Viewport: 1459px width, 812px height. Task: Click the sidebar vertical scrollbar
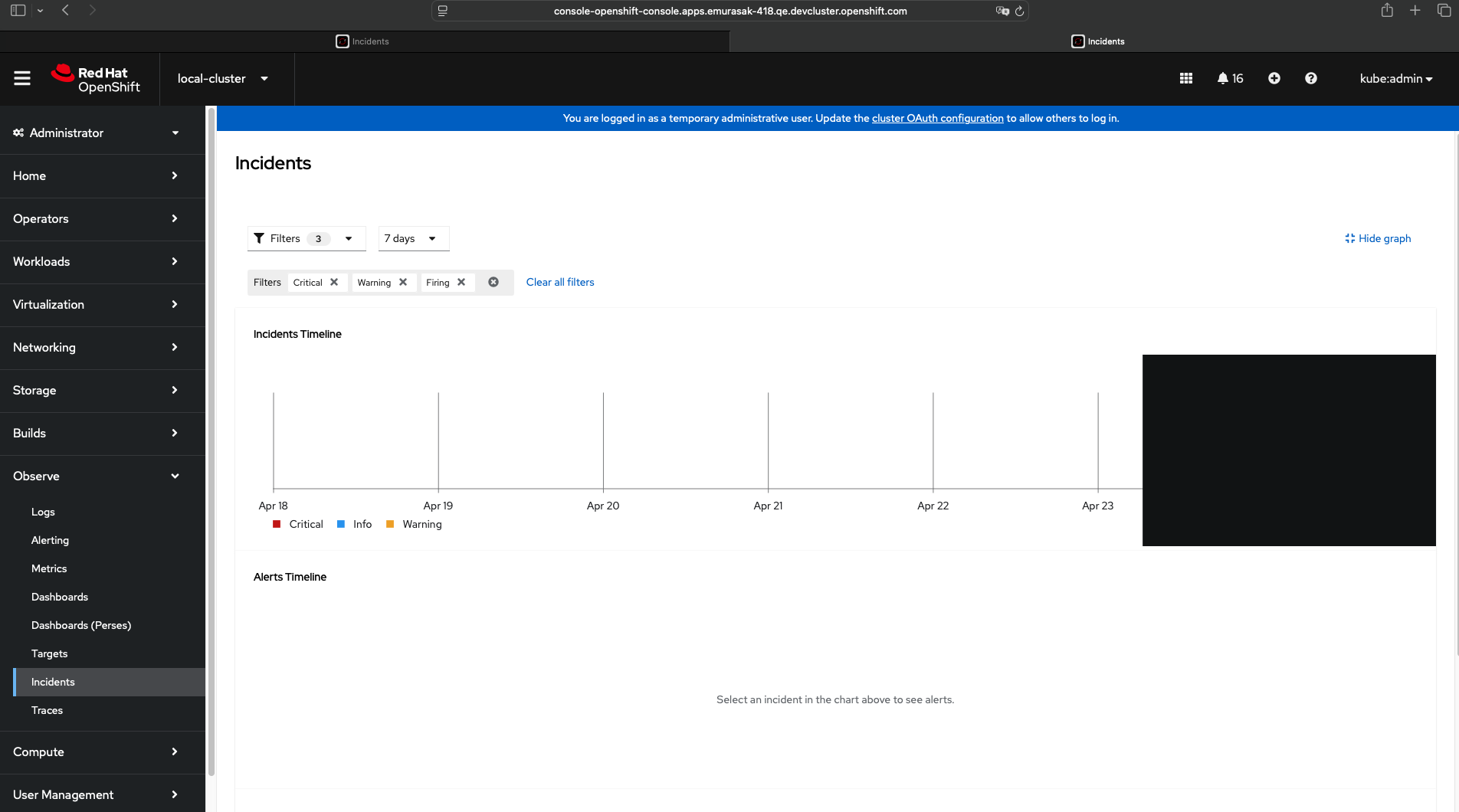(x=211, y=442)
